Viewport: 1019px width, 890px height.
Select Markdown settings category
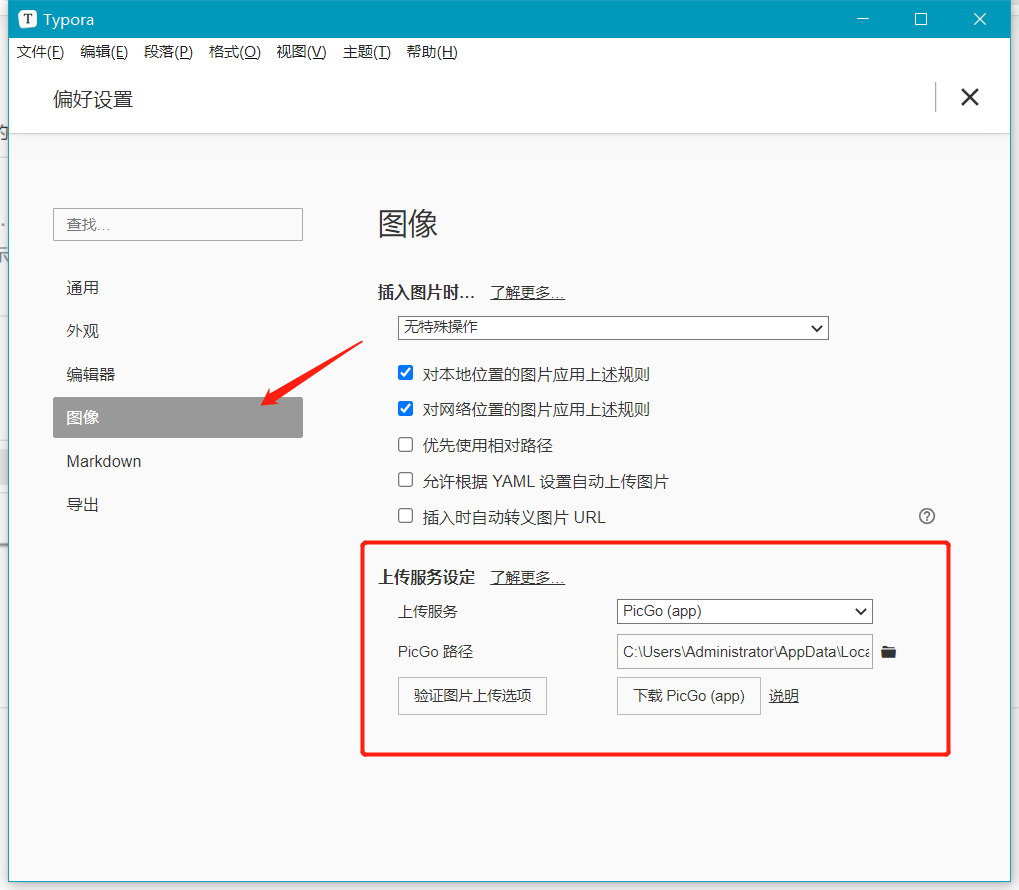point(178,462)
